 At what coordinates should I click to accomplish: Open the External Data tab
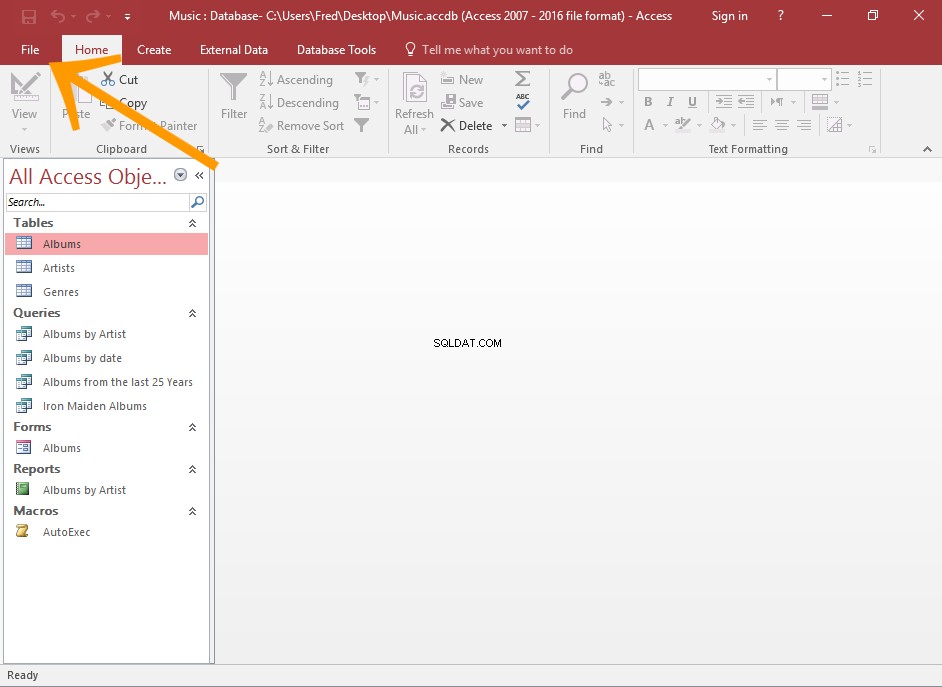point(234,50)
